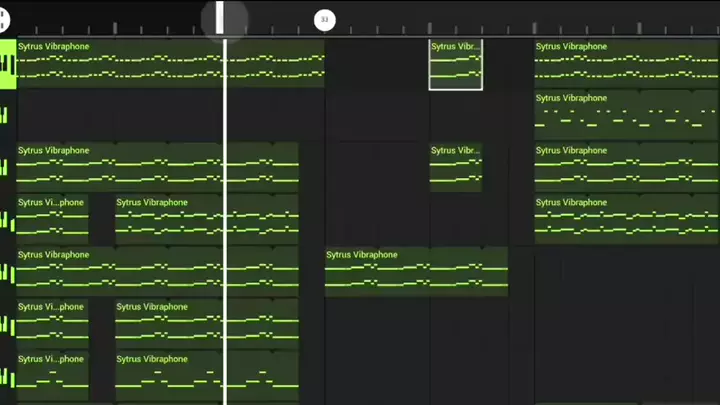
Task: Select the small Sytrus clip in third track
Action: coord(456,167)
